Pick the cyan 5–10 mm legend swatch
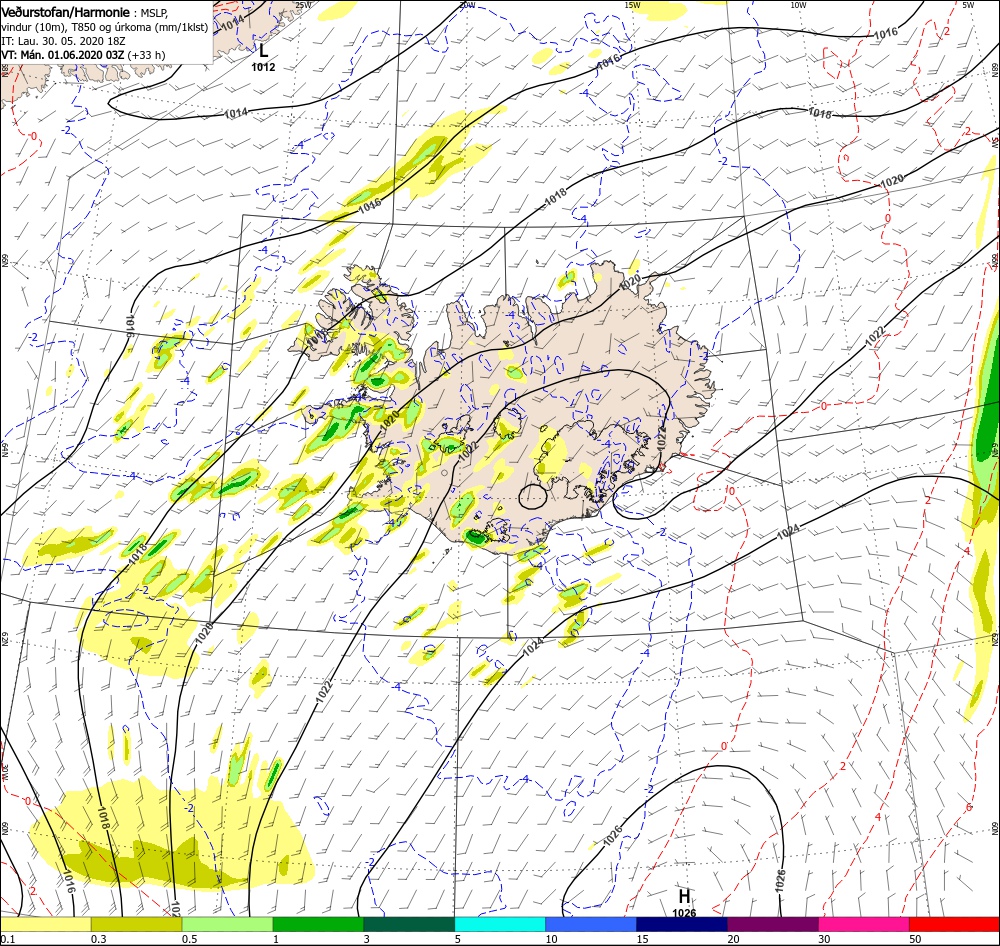Screen dimensions: 1000x946 (500, 924)
